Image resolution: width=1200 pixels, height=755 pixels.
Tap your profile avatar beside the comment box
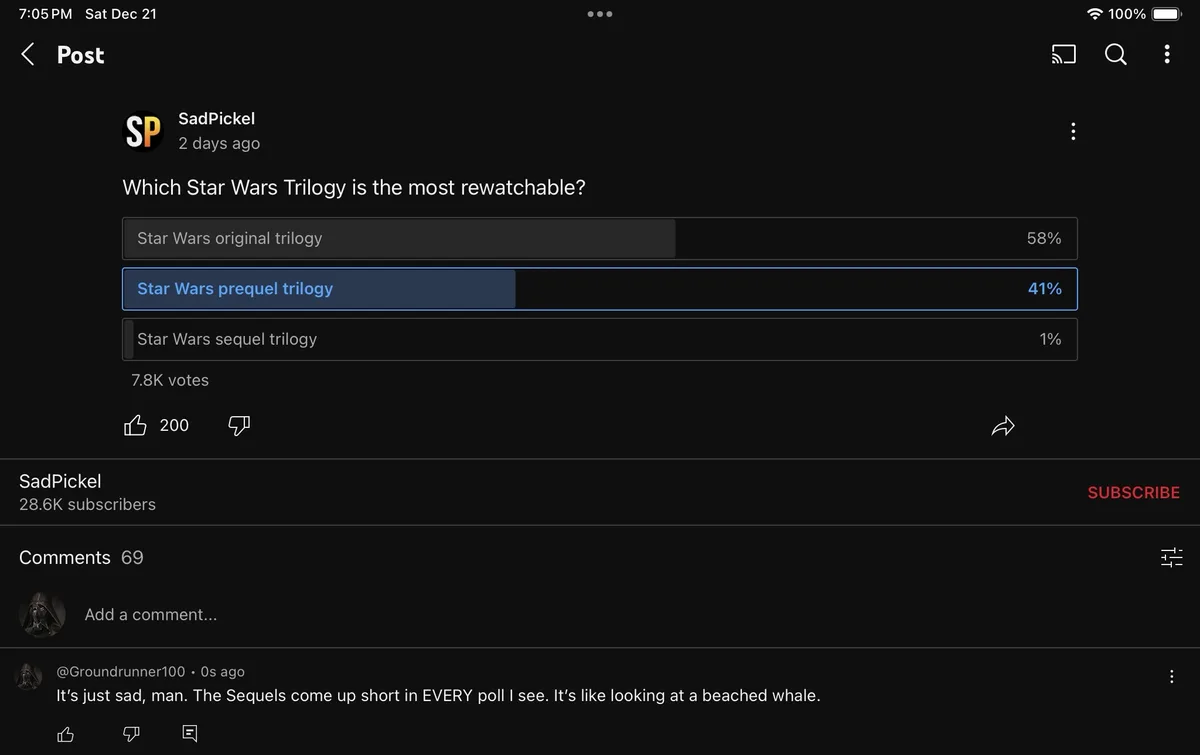click(42, 614)
